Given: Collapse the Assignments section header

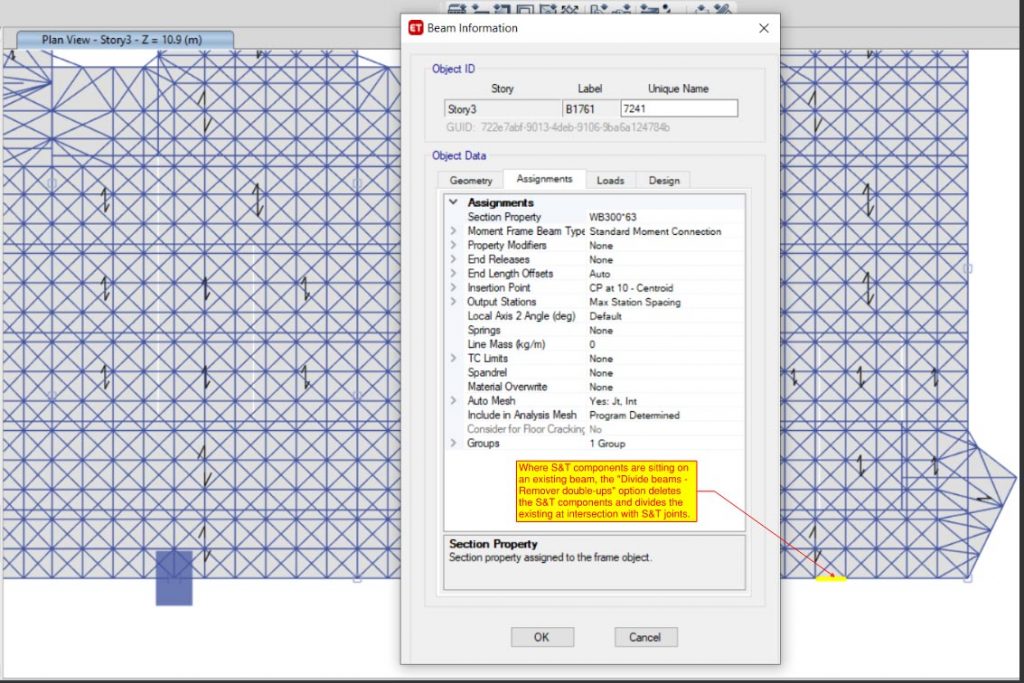Looking at the screenshot, I should point(453,203).
